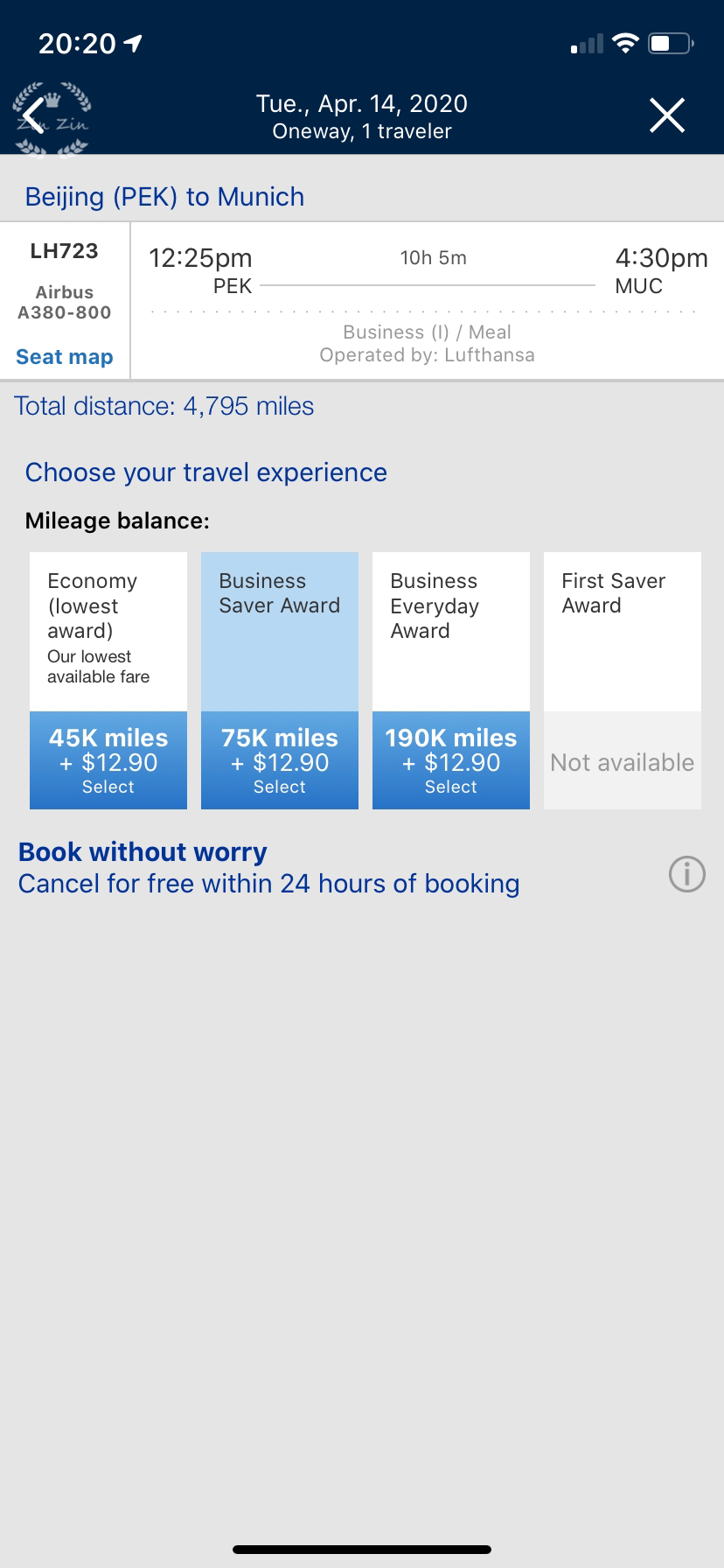Select the 190K miles Business Everyday fare

(451, 760)
